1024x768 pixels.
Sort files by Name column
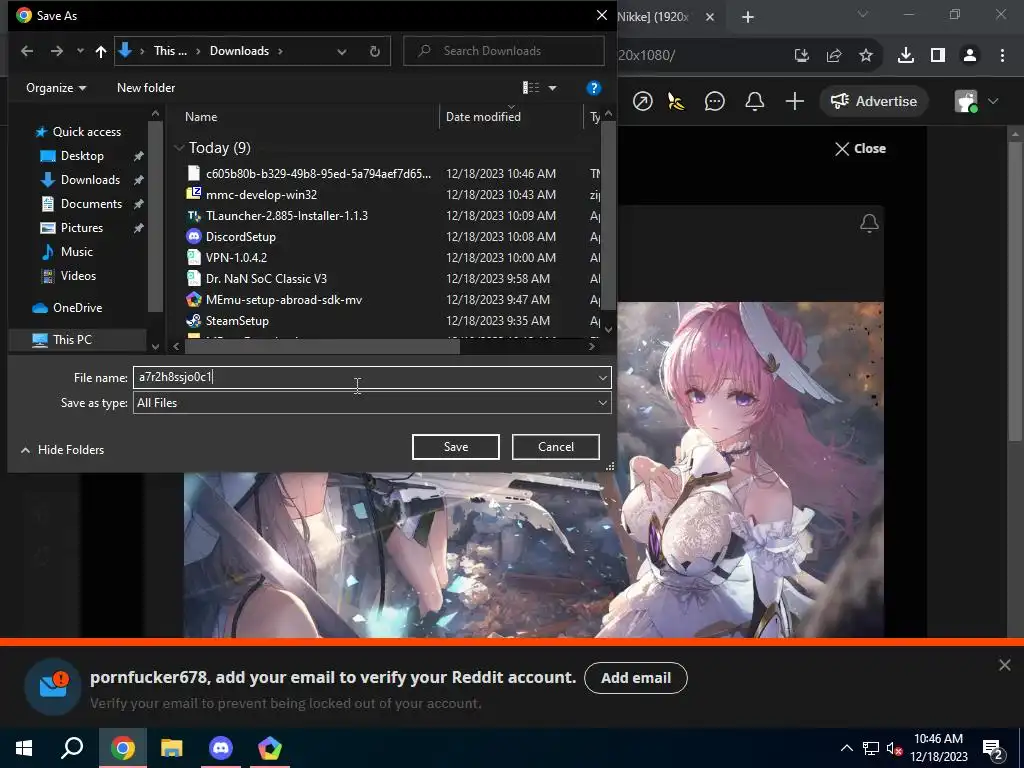pos(201,117)
